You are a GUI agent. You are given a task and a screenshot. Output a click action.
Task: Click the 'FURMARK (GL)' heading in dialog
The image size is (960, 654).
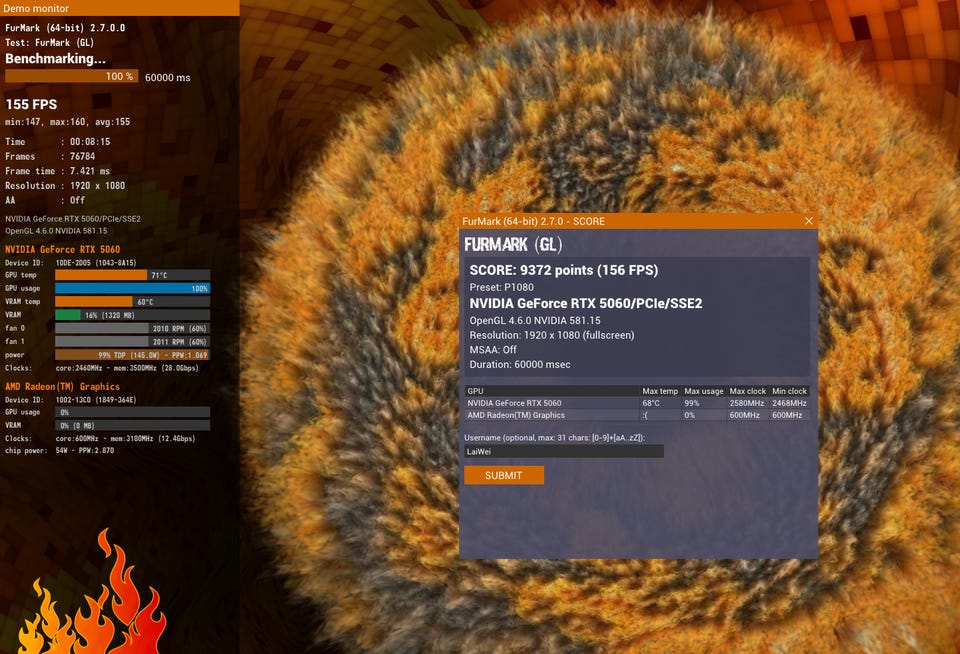tap(513, 245)
